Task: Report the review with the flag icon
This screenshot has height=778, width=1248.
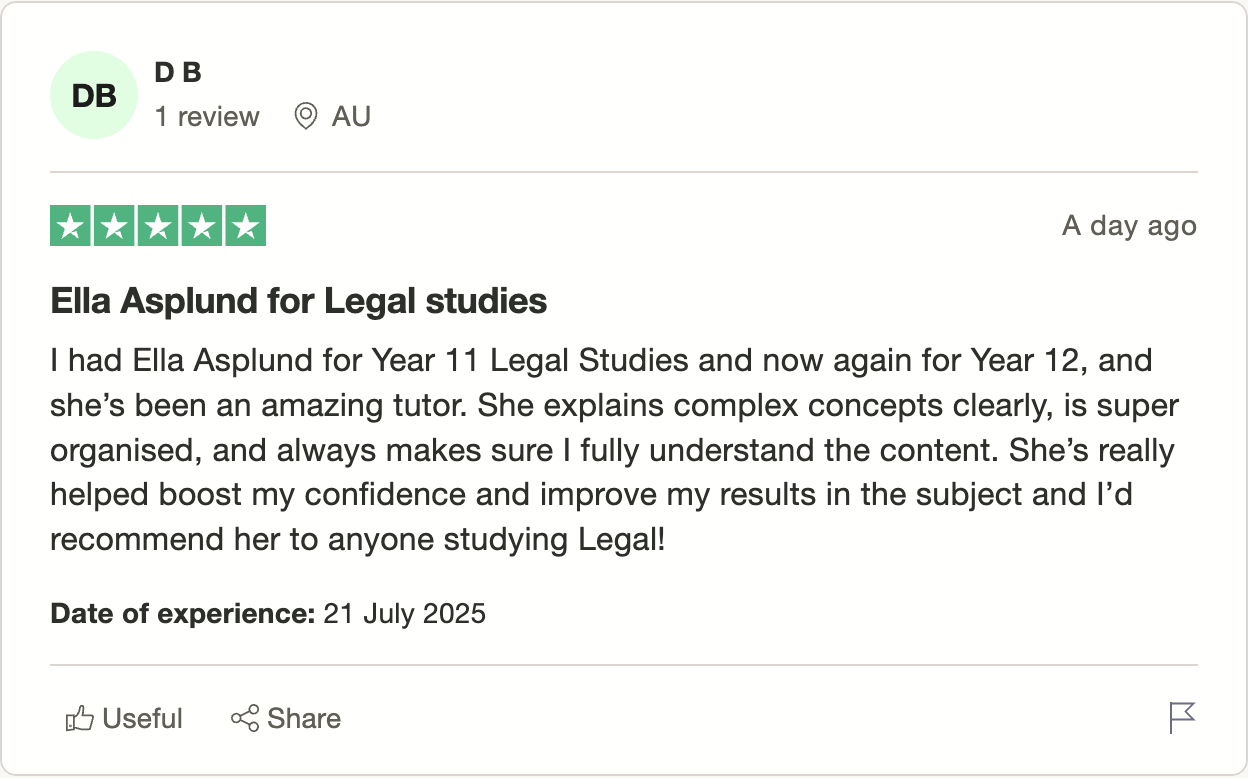Action: [x=1182, y=717]
